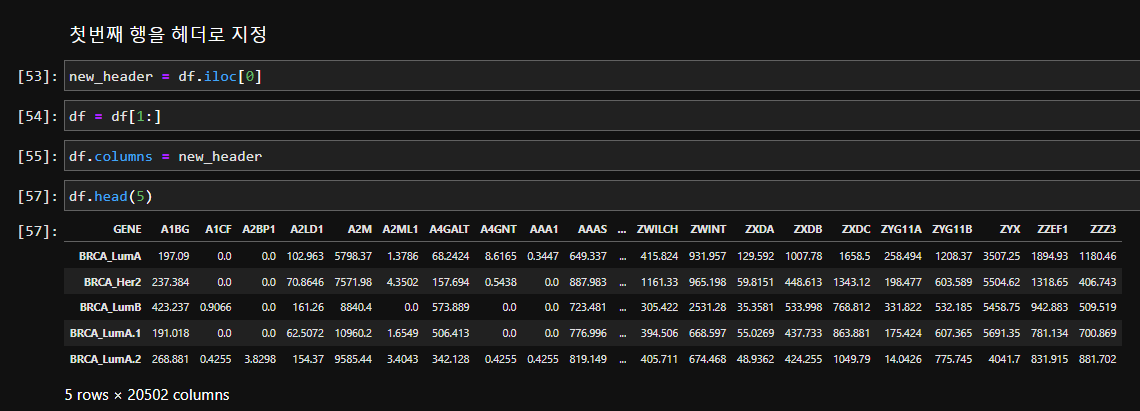This screenshot has height=411, width=1140.
Task: Click the ZYG11B column header
Action: [952, 229]
